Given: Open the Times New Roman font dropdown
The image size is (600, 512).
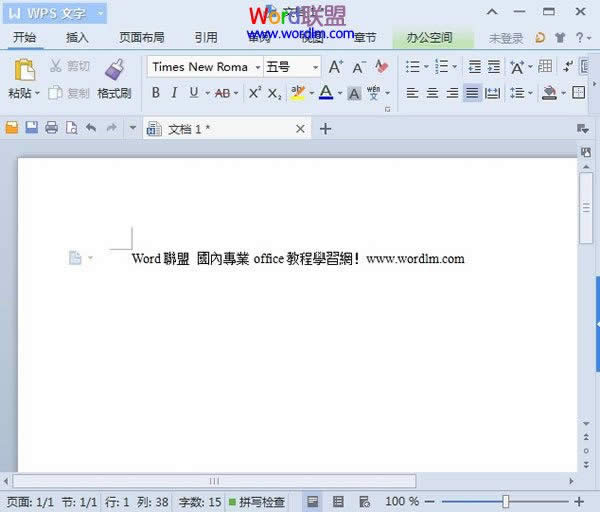Looking at the screenshot, I should [x=257, y=67].
